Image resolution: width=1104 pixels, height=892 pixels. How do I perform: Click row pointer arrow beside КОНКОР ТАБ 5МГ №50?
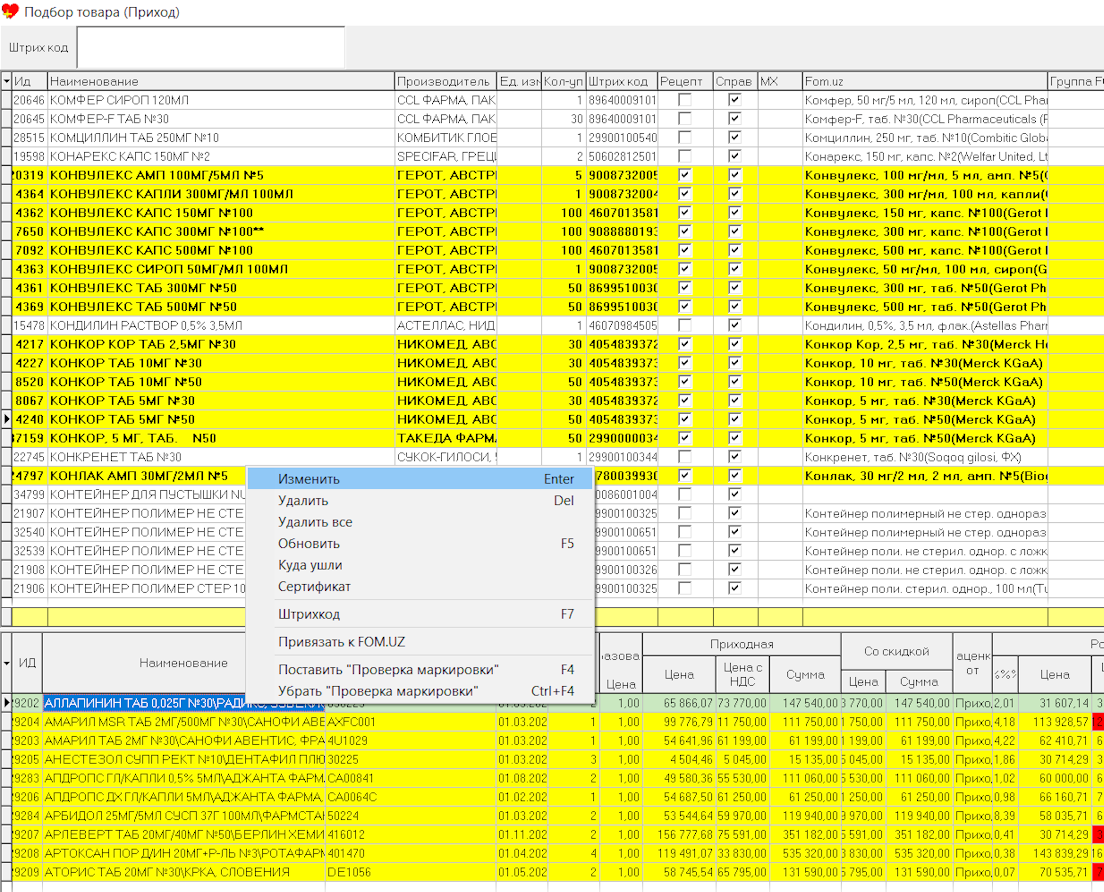[x=6, y=420]
